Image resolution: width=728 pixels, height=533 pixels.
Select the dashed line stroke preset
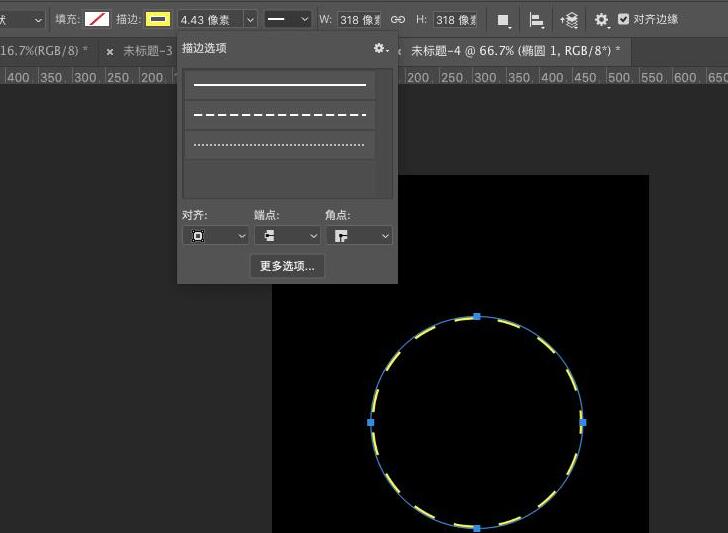[280, 115]
